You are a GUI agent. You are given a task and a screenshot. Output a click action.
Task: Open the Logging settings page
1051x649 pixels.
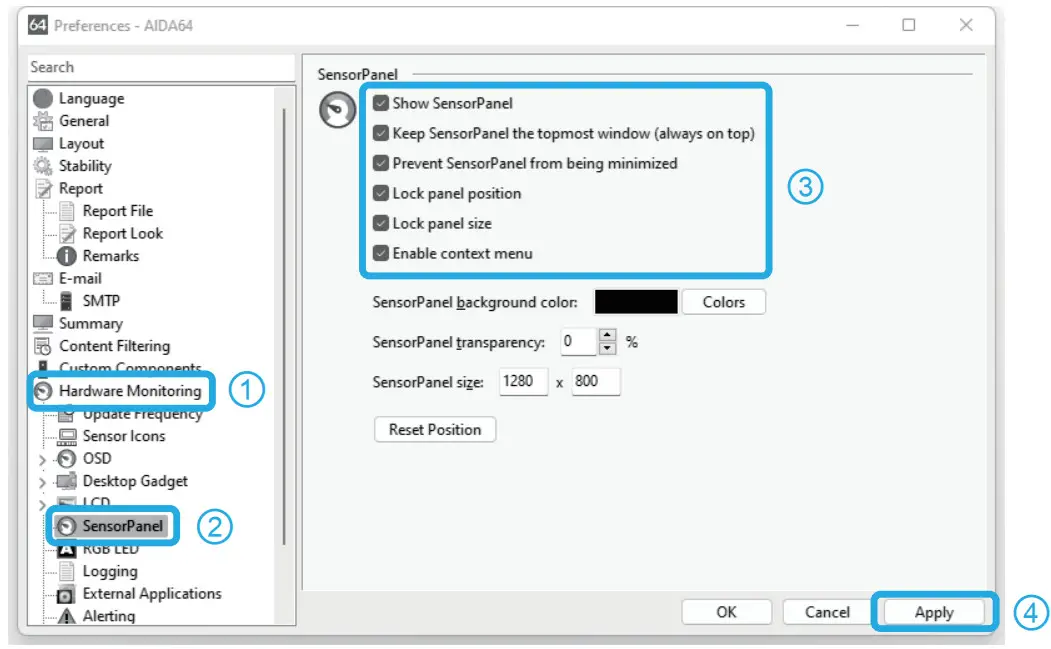coord(110,571)
